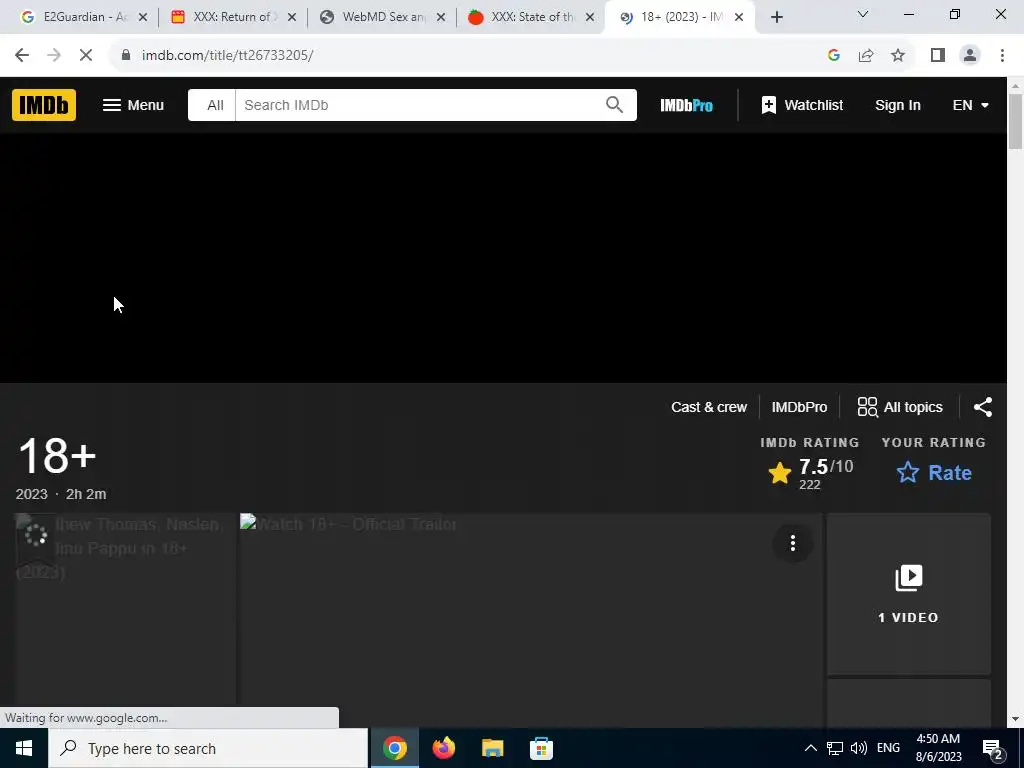Open IMDbPro from the header

(686, 105)
